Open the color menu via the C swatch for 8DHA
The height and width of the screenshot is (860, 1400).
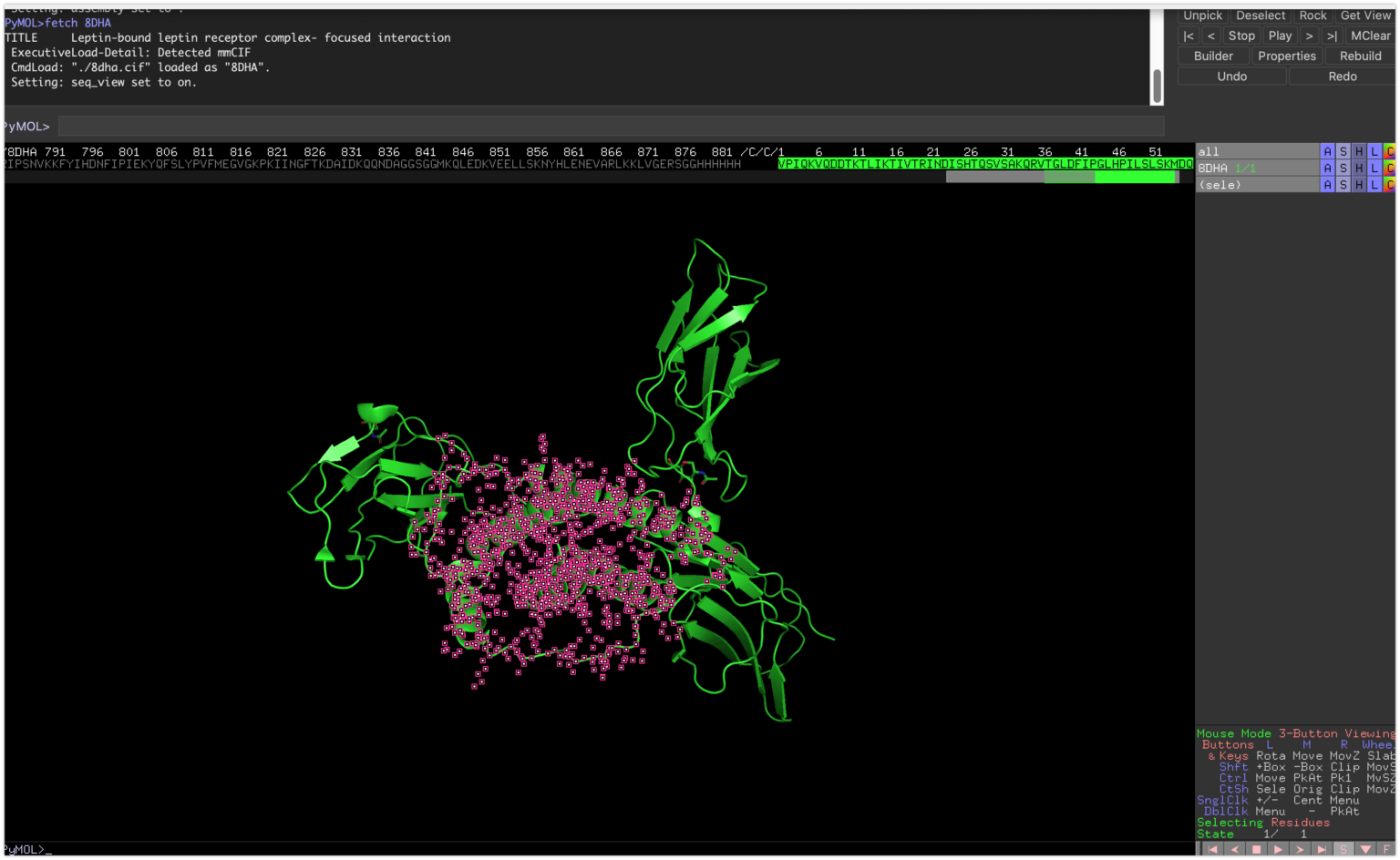(x=1390, y=168)
